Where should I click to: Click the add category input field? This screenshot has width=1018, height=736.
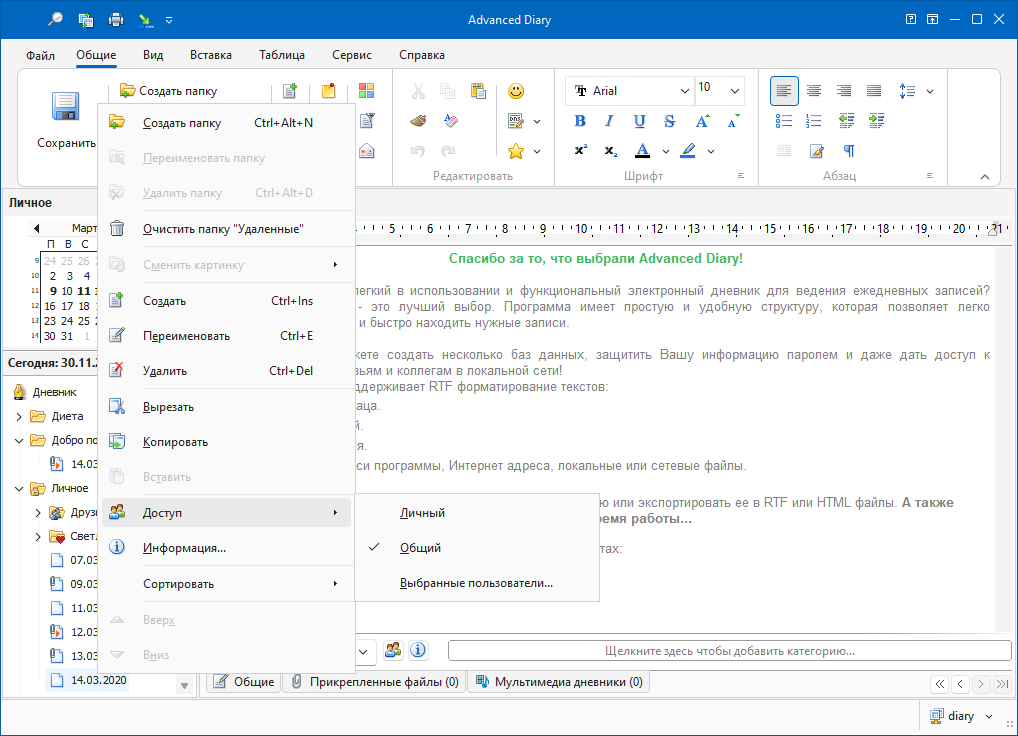click(x=730, y=650)
